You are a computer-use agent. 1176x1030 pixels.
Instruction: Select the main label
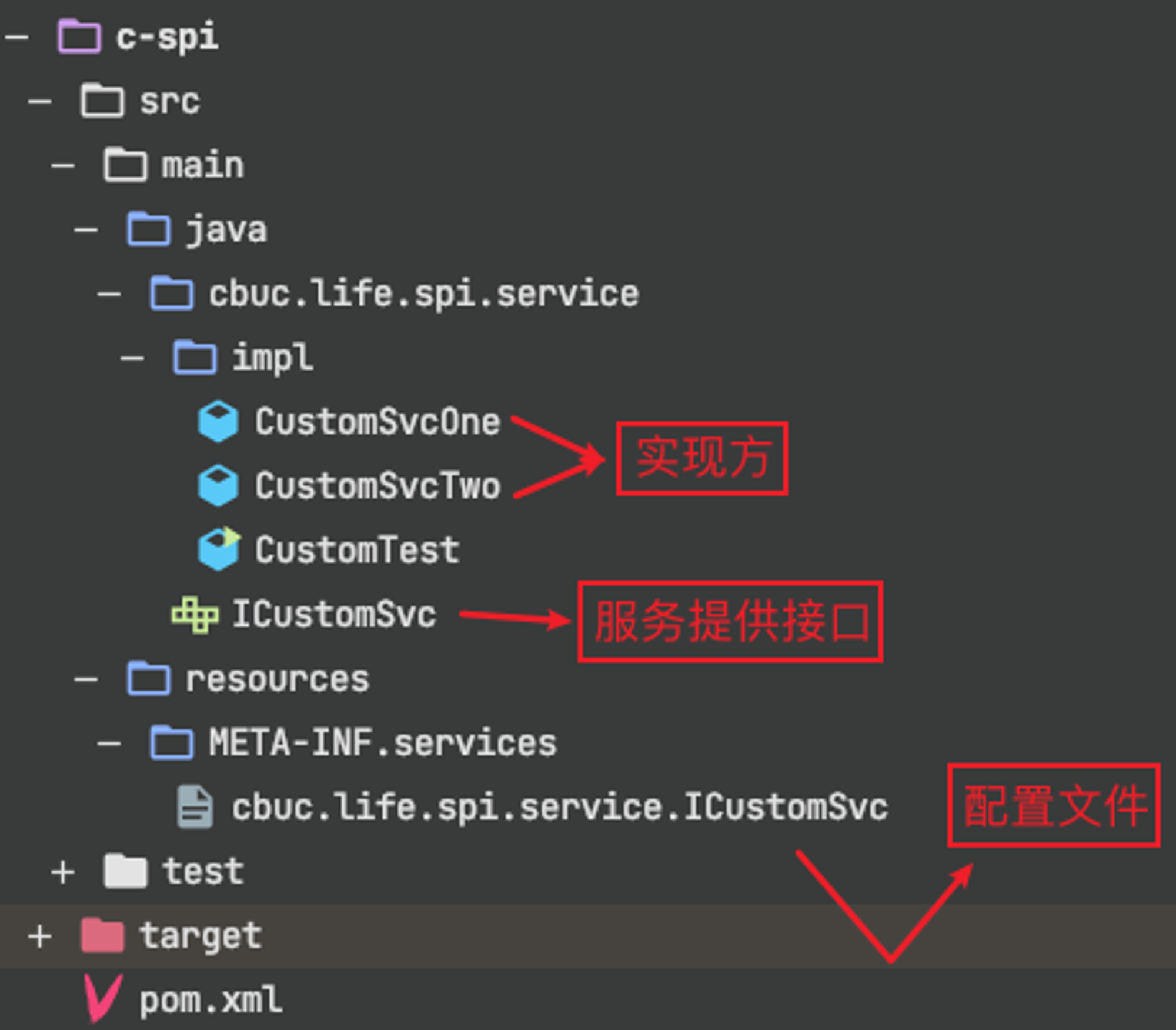point(203,165)
